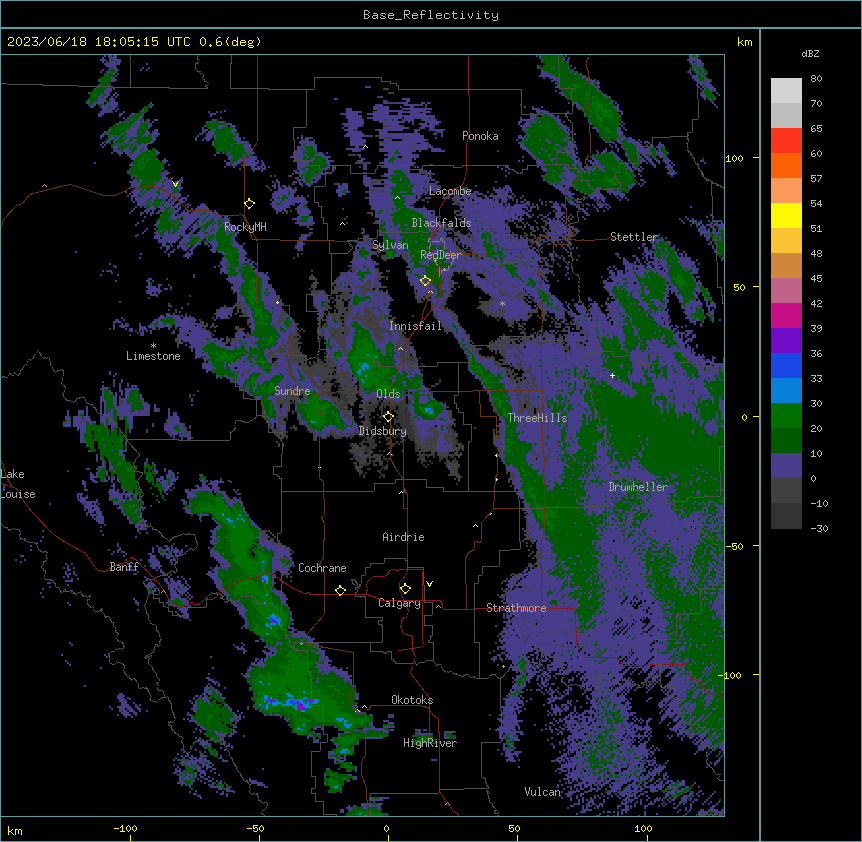Click the Base_Reflectivity title
Screen dimensions: 862x842
click(x=431, y=15)
